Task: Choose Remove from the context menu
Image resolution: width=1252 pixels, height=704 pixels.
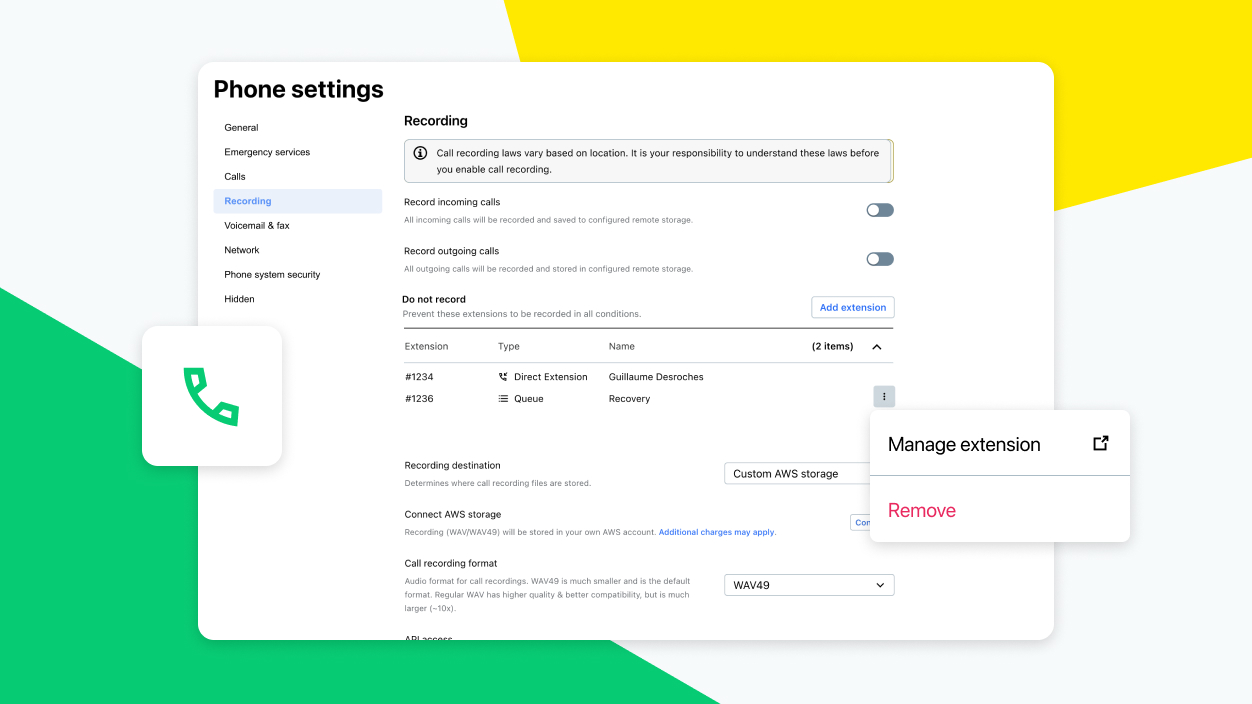Action: tap(922, 510)
